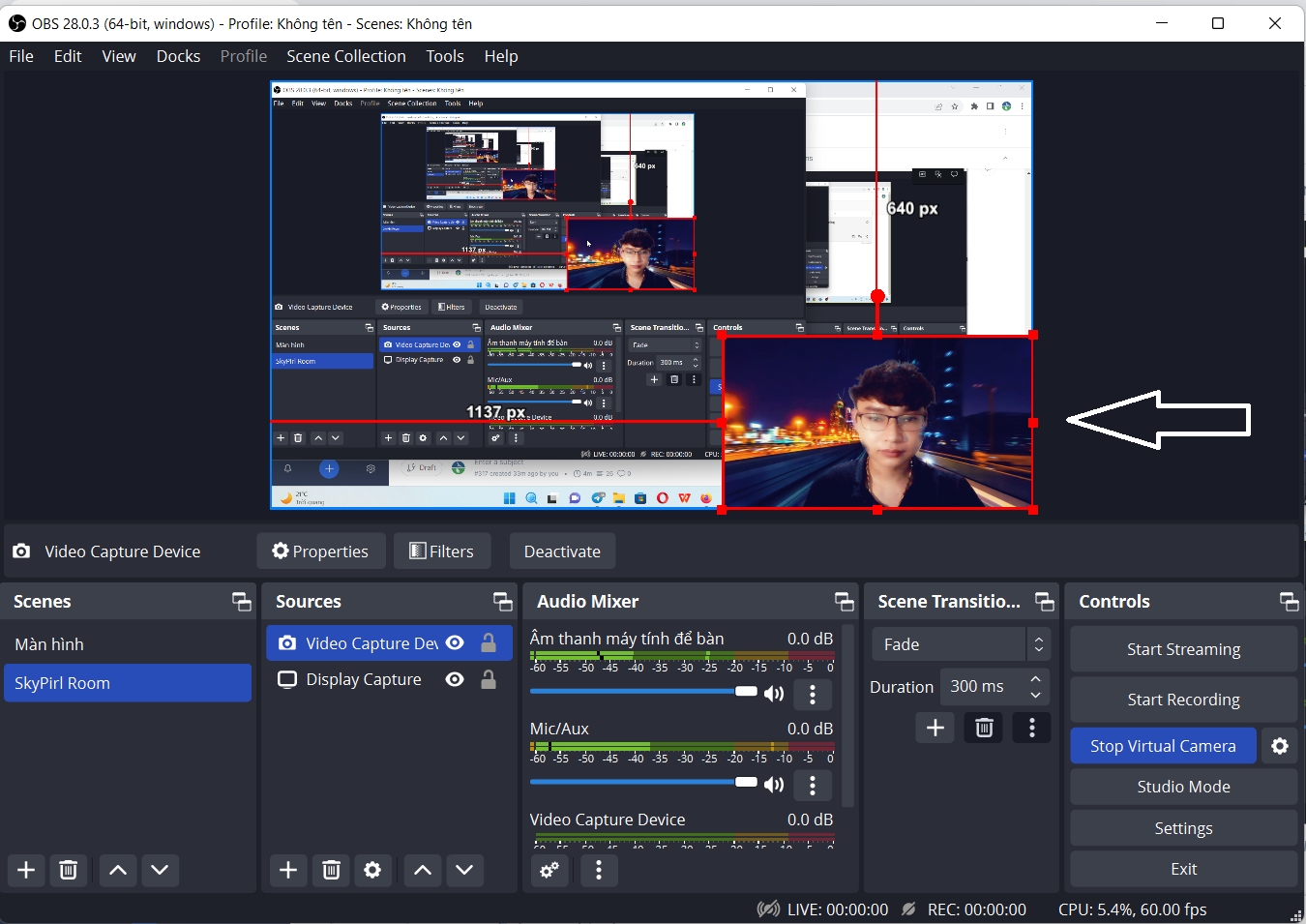Screen dimensions: 1306x924
Task: Click Start Recording button
Action: click(x=1182, y=700)
